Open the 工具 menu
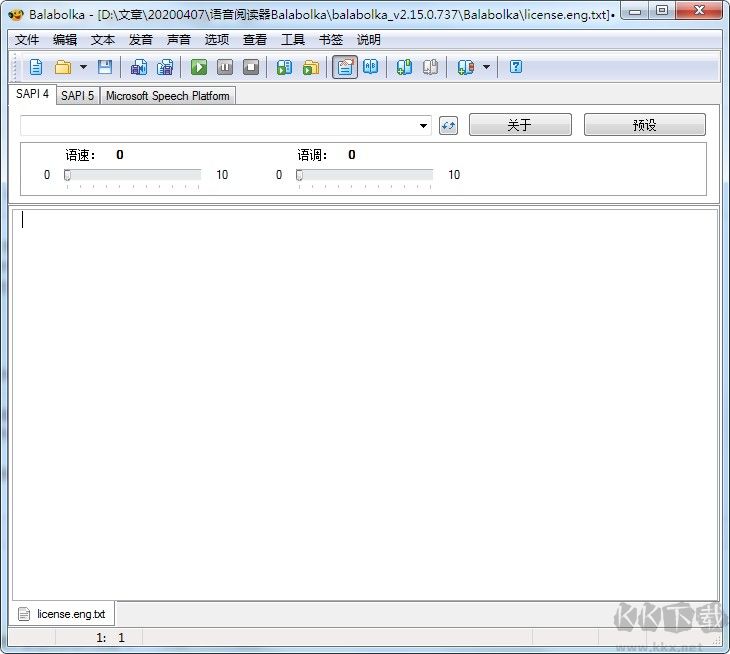This screenshot has width=730, height=654. (x=293, y=40)
